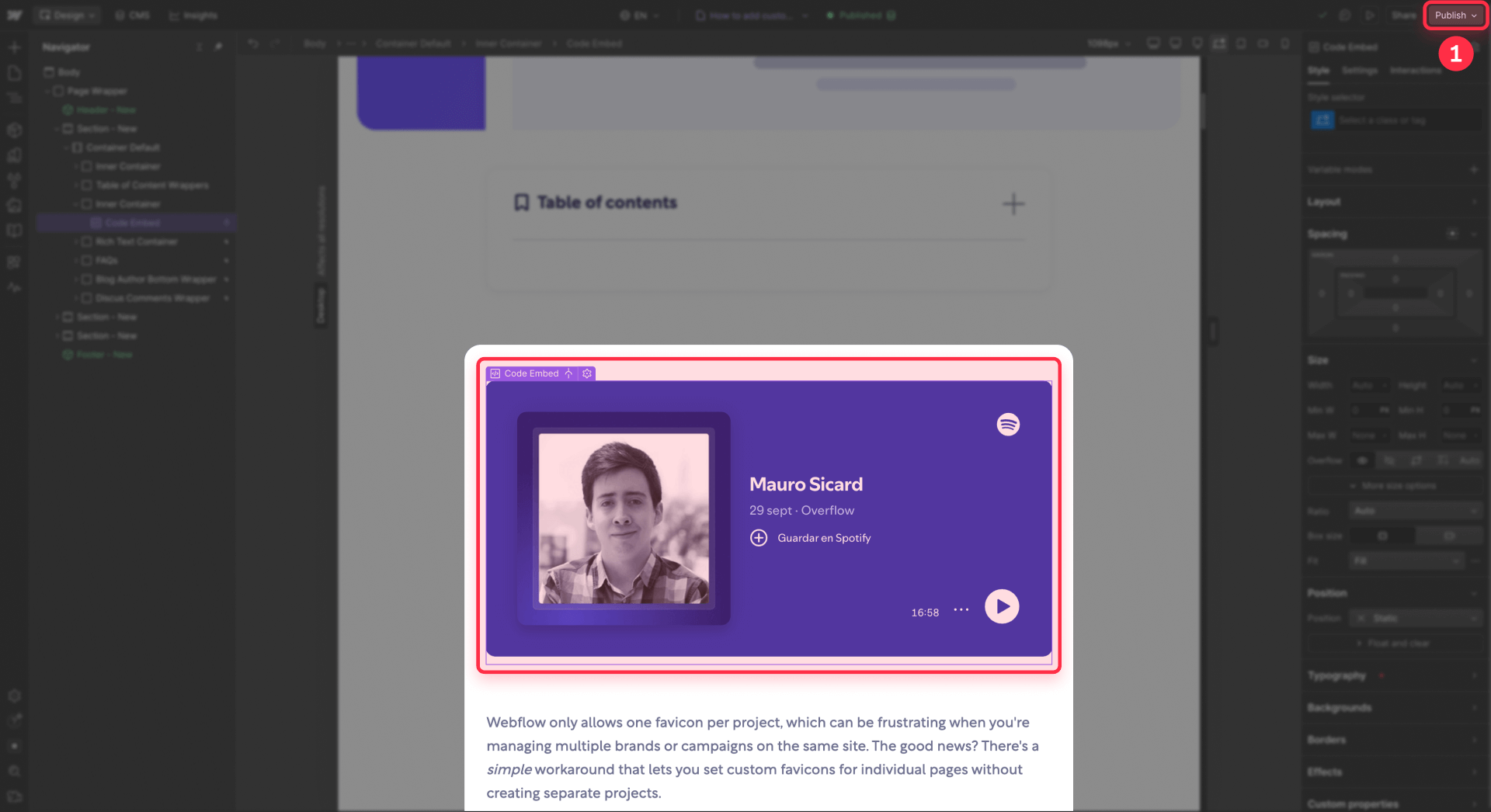Click the Share button

1403,16
